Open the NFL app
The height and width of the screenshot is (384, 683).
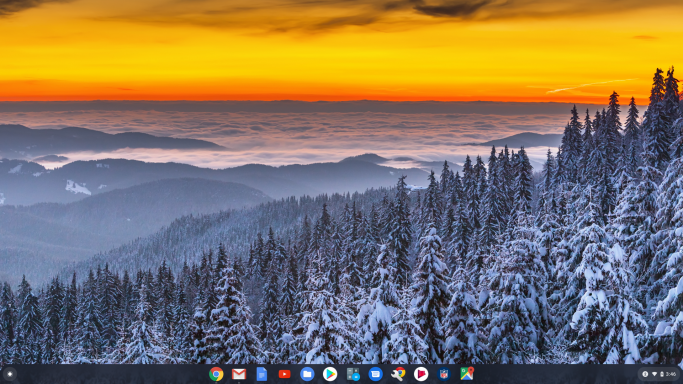pos(444,374)
